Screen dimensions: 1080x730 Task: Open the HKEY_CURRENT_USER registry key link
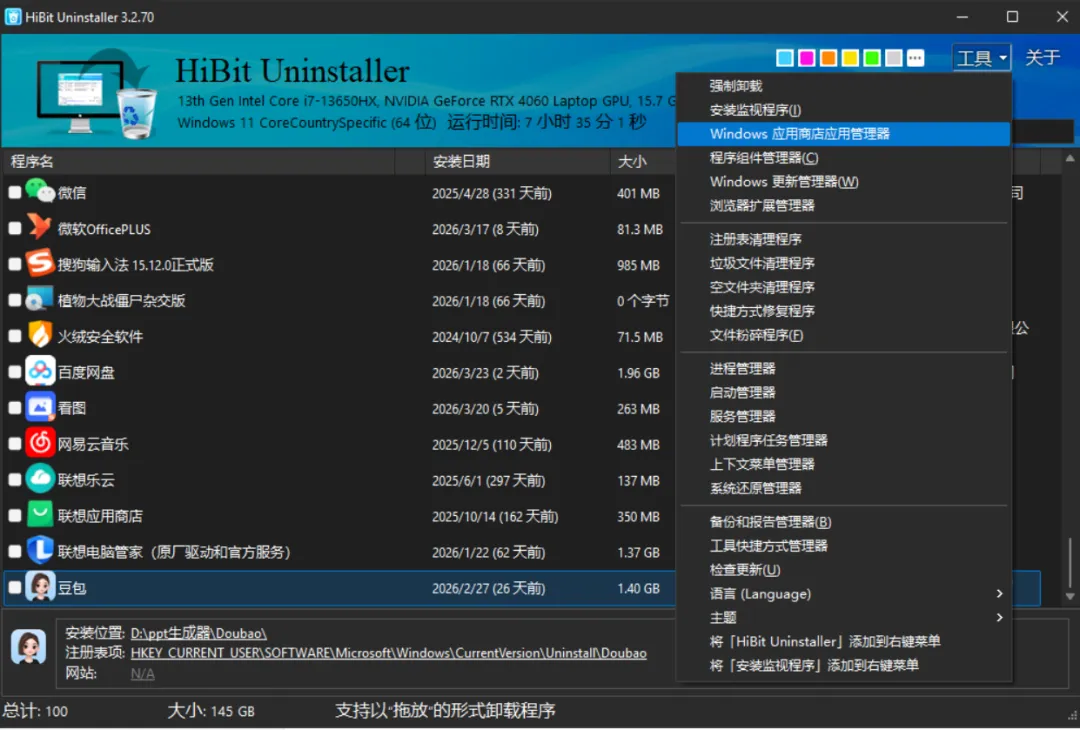tap(388, 653)
